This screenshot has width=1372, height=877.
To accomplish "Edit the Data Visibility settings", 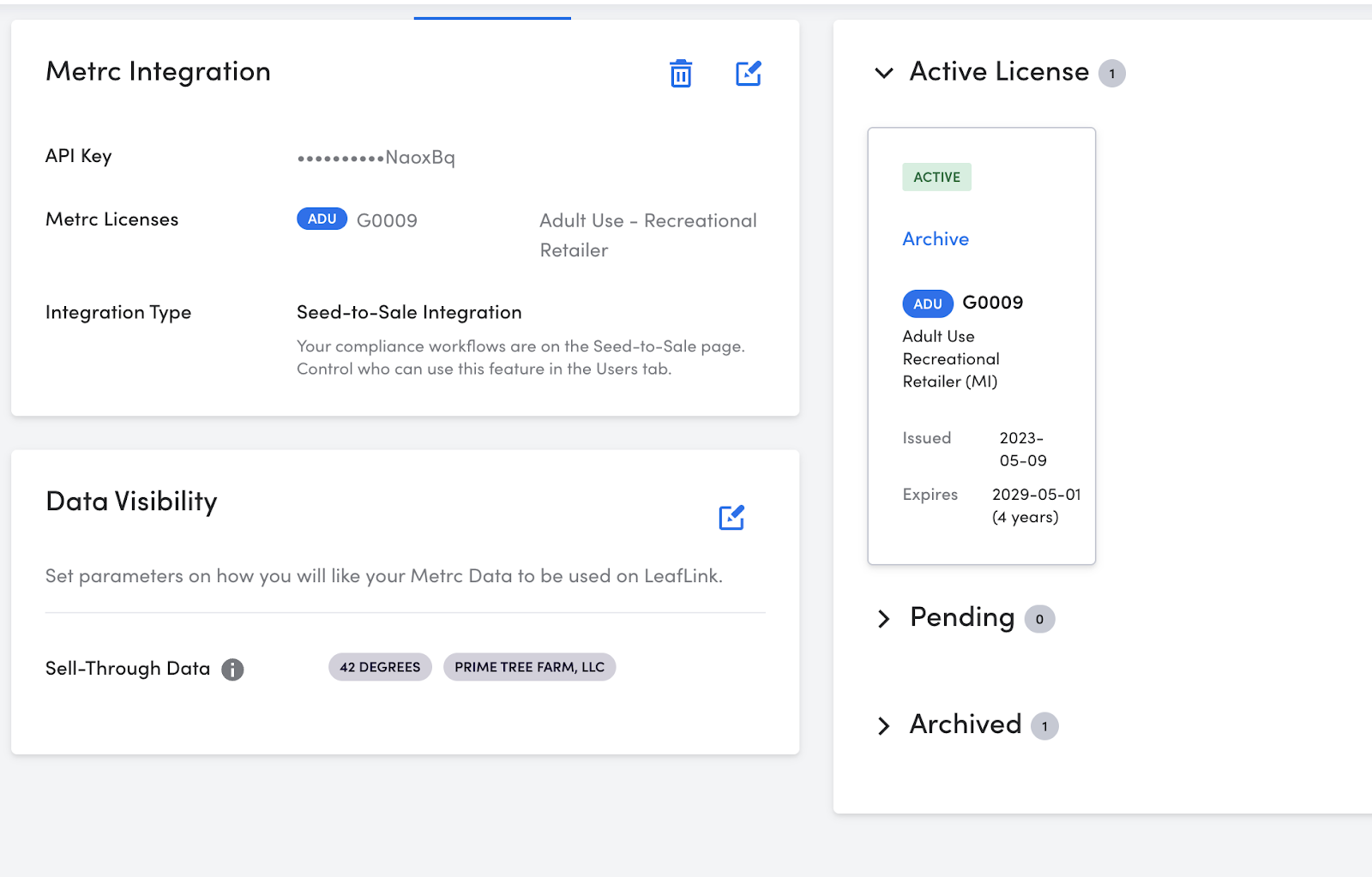I will tap(731, 517).
